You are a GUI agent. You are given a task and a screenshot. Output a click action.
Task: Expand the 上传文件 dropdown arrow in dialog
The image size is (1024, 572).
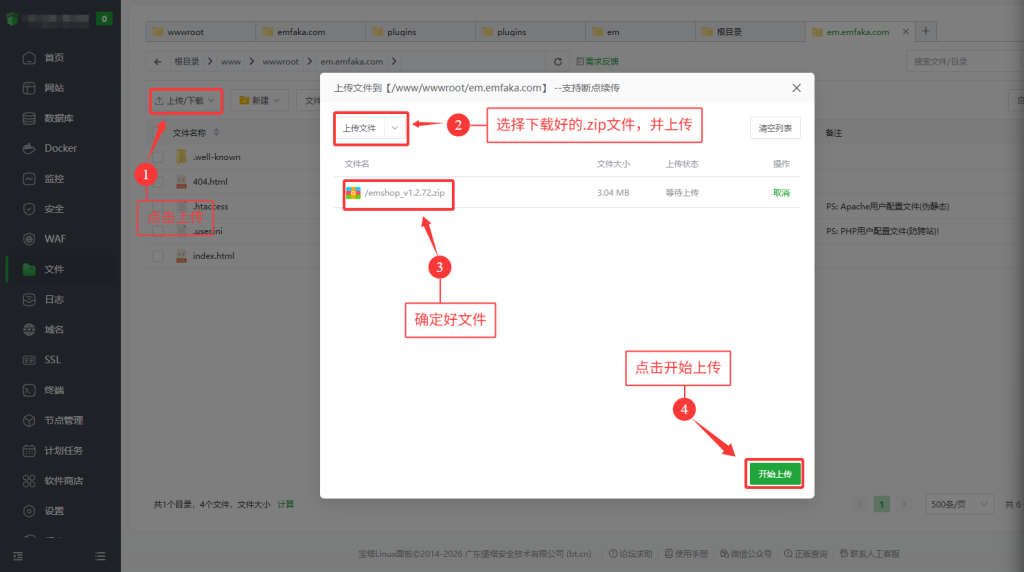(394, 128)
